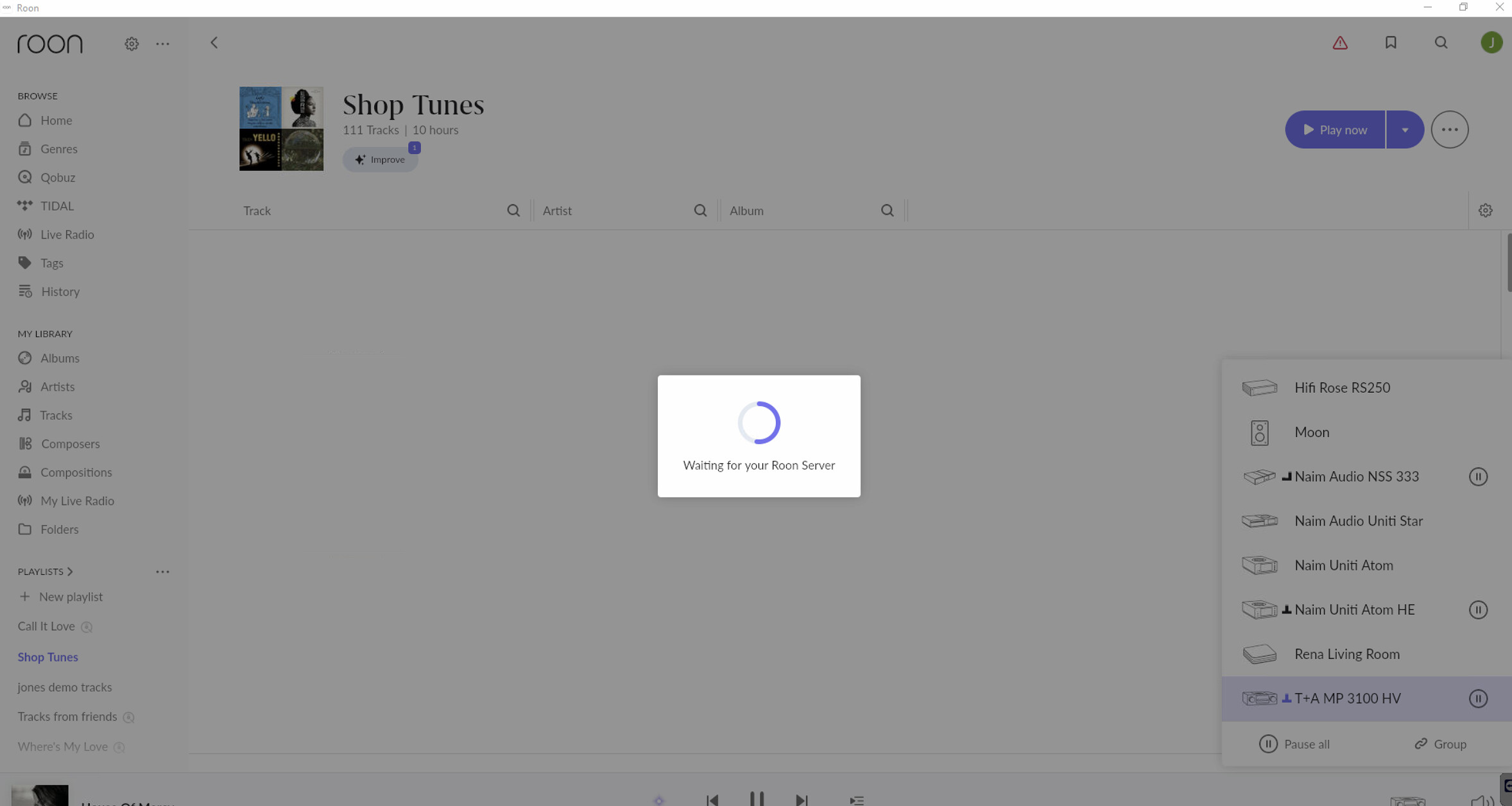The width and height of the screenshot is (1512, 806).
Task: Pause the Naim Uniti Atom HE zone
Action: (1478, 610)
